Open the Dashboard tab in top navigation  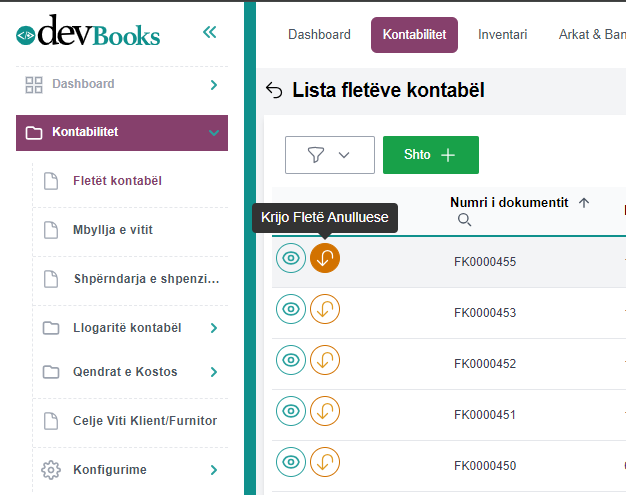click(x=319, y=35)
